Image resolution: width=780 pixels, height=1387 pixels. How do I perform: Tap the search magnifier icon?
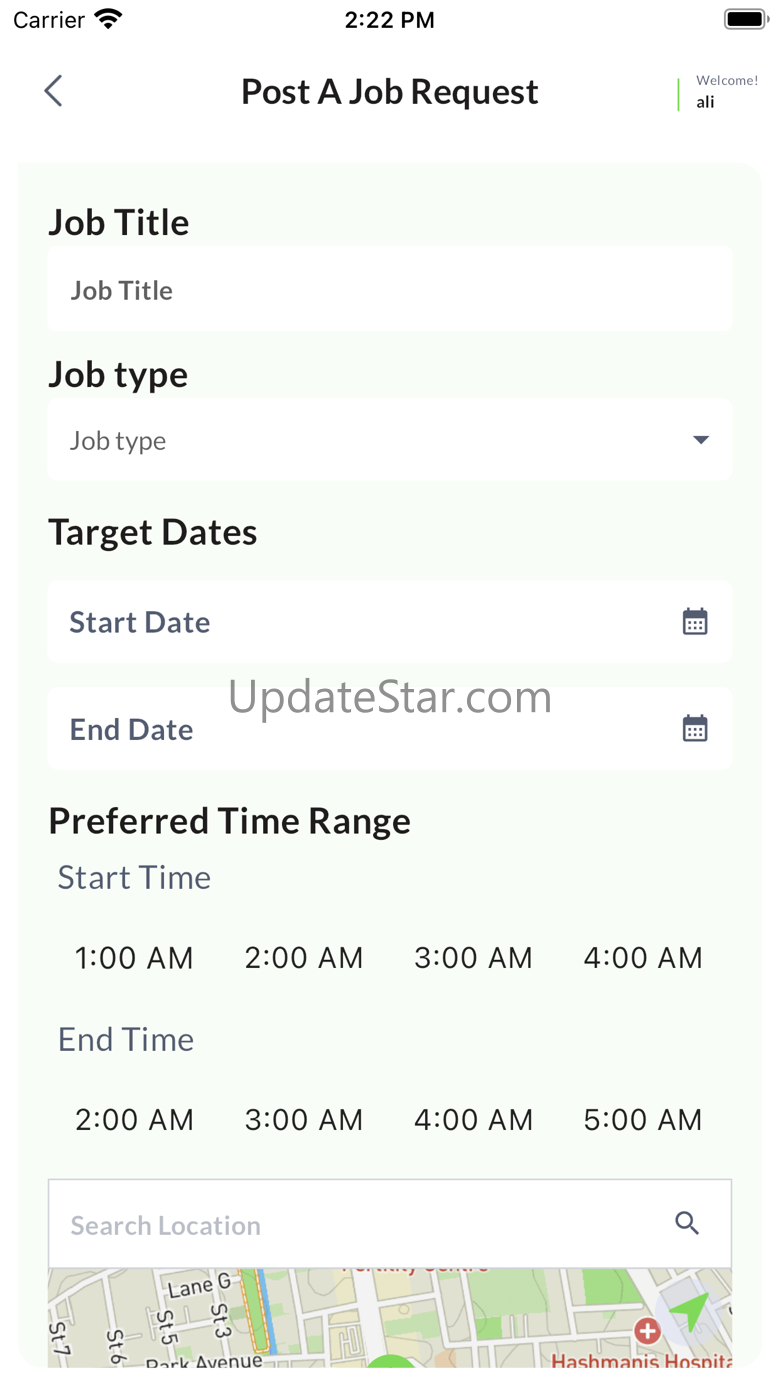click(687, 1223)
